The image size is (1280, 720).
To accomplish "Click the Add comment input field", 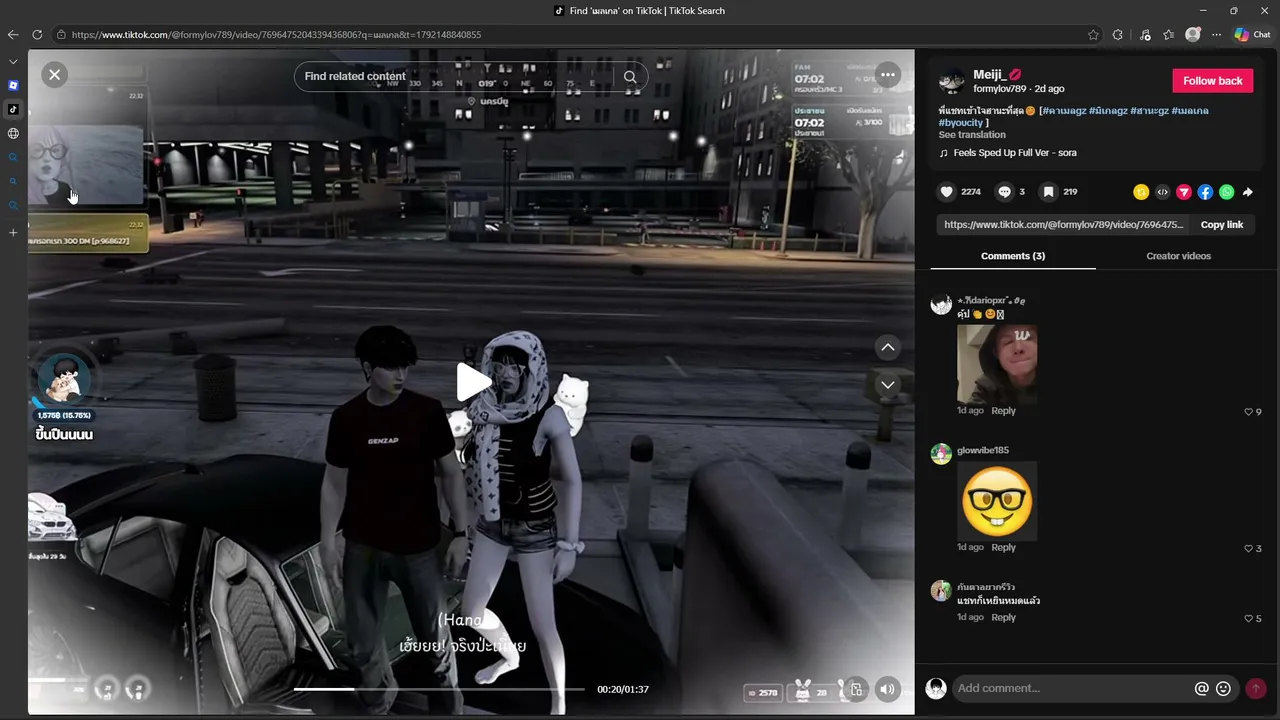I will [x=1072, y=688].
